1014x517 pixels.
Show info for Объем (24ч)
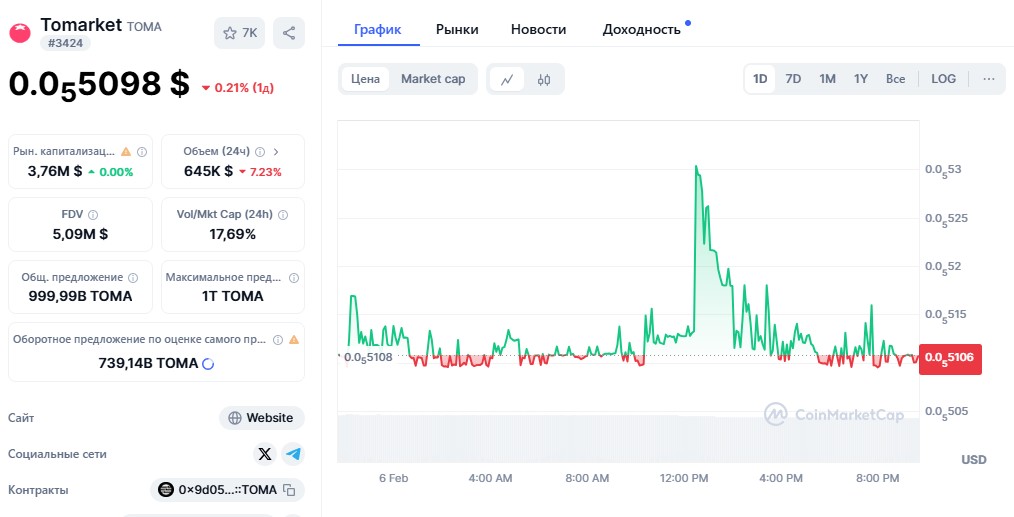tap(260, 152)
